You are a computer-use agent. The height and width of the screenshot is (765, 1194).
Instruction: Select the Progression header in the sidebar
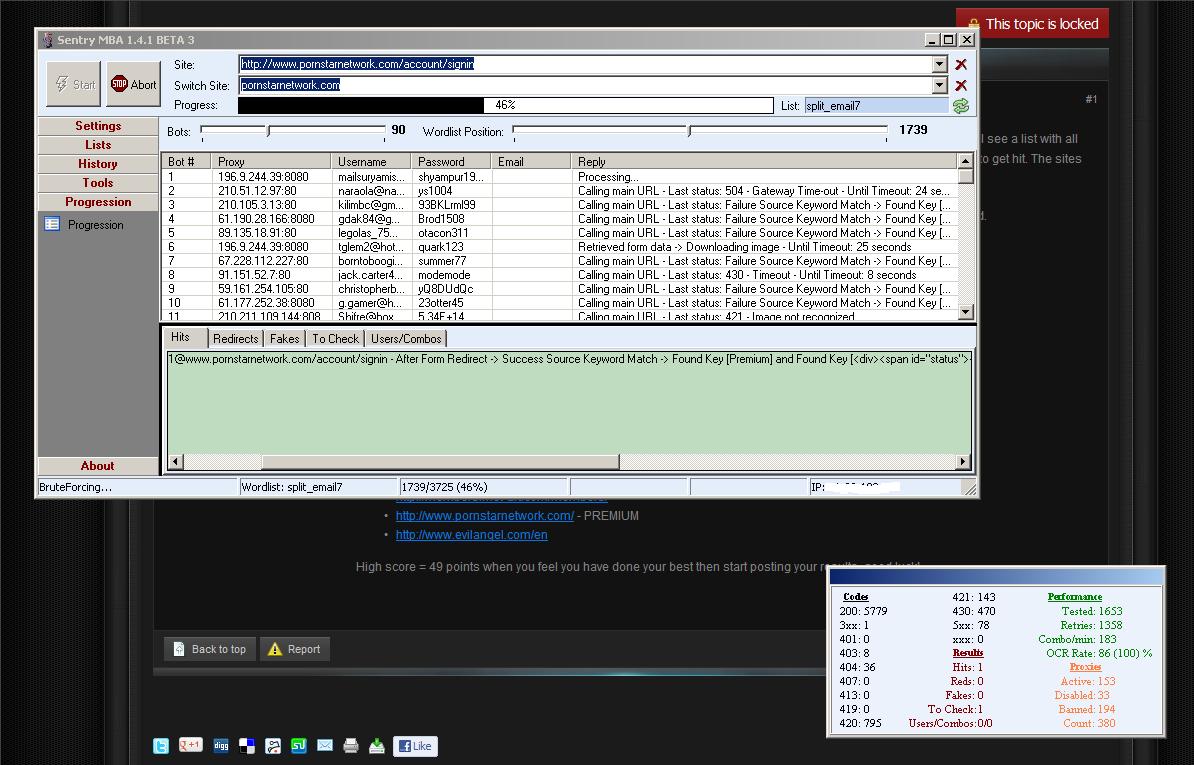click(98, 202)
